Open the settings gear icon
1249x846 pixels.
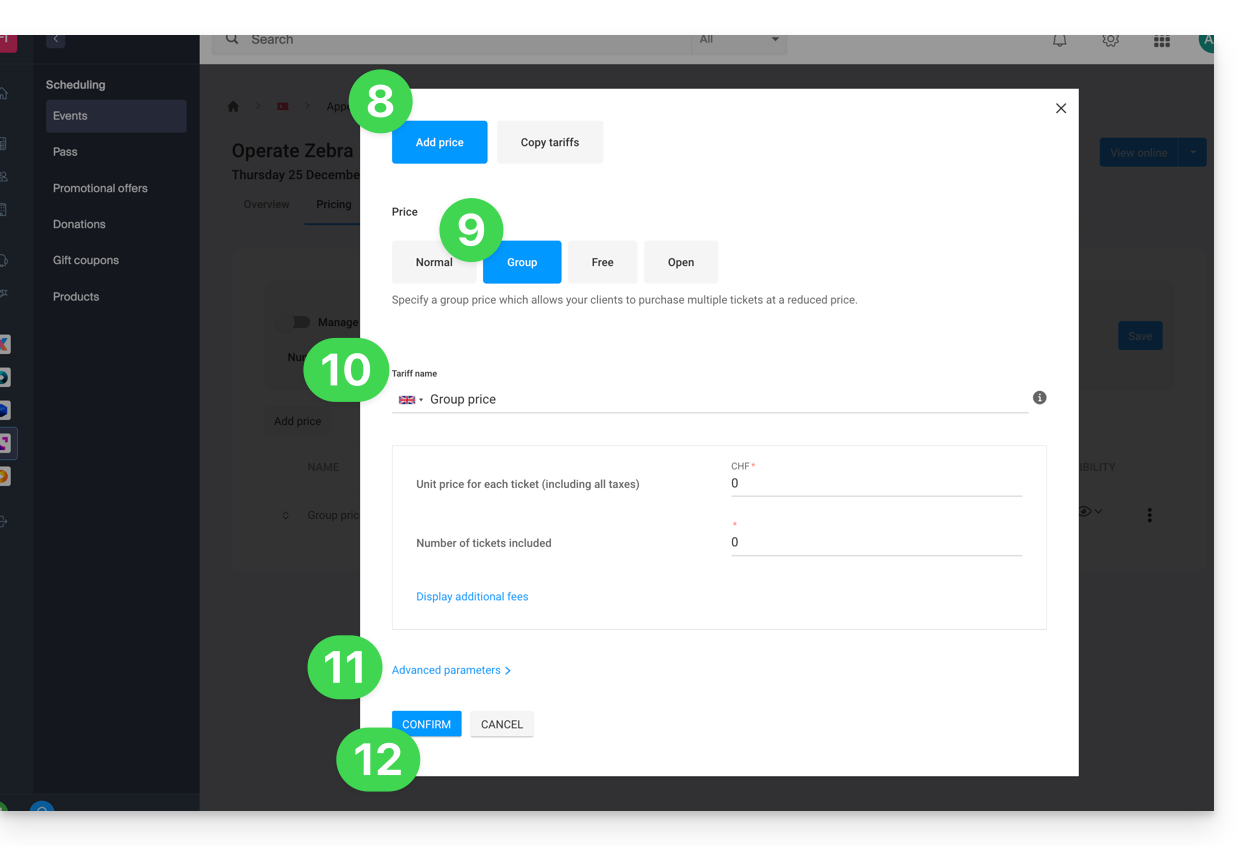click(1110, 40)
